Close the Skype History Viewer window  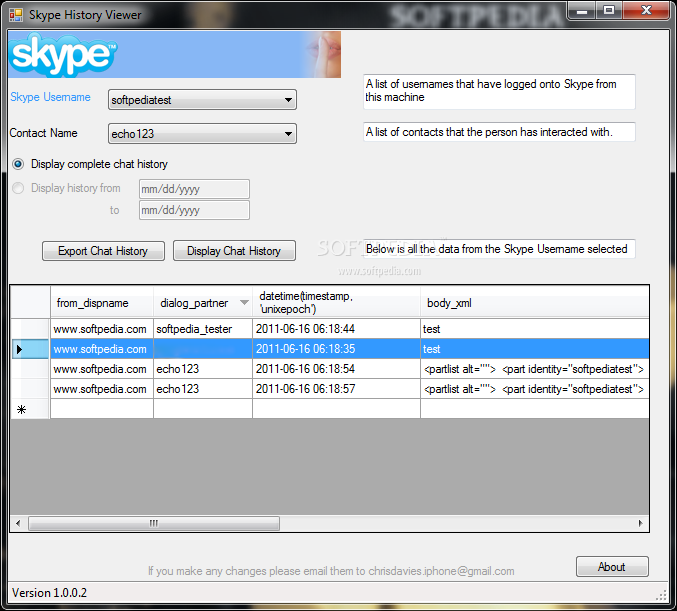click(x=646, y=10)
